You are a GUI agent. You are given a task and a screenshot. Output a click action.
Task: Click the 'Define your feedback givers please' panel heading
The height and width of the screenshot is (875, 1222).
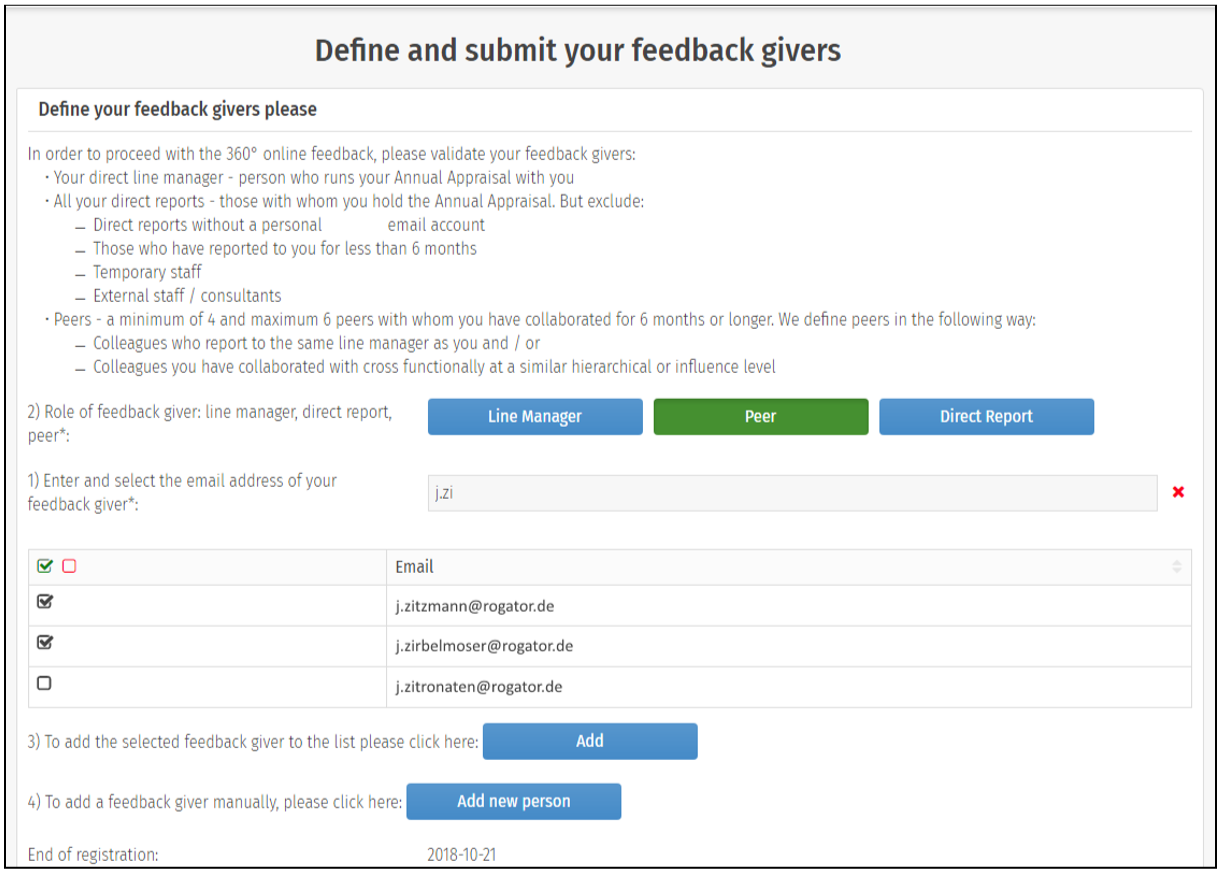click(x=177, y=109)
